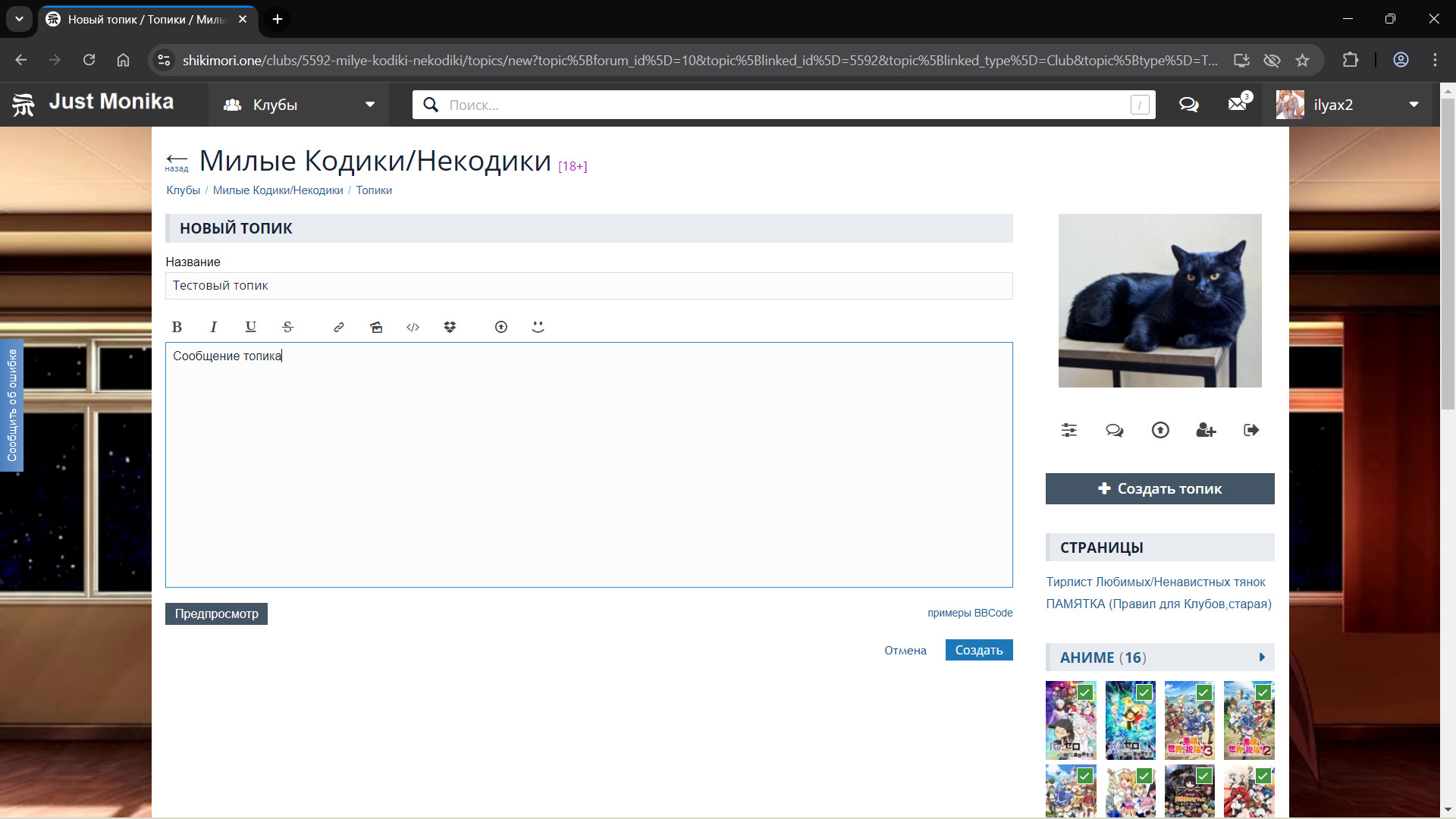
Task: Click the leave club exit icon
Action: click(x=1251, y=431)
